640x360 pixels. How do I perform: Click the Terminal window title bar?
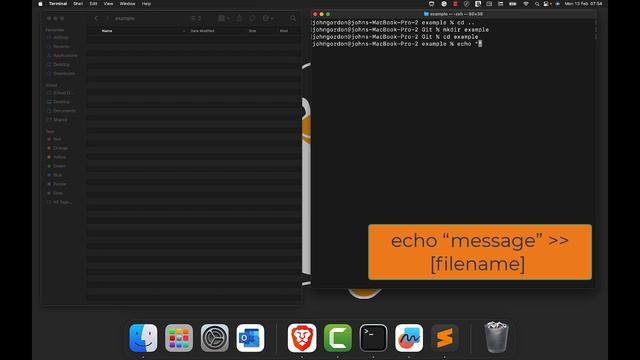point(453,14)
